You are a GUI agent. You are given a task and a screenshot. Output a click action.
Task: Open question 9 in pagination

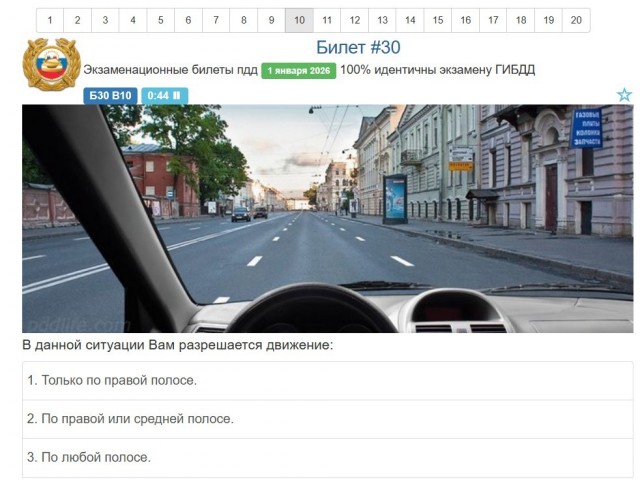click(271, 20)
